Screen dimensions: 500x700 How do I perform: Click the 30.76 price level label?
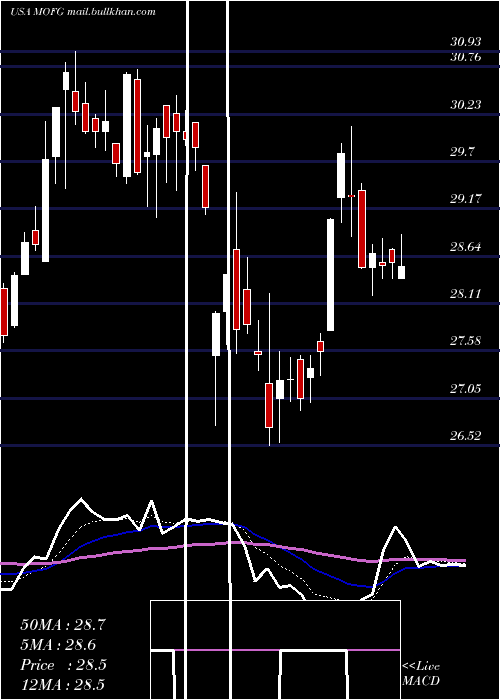click(x=466, y=57)
